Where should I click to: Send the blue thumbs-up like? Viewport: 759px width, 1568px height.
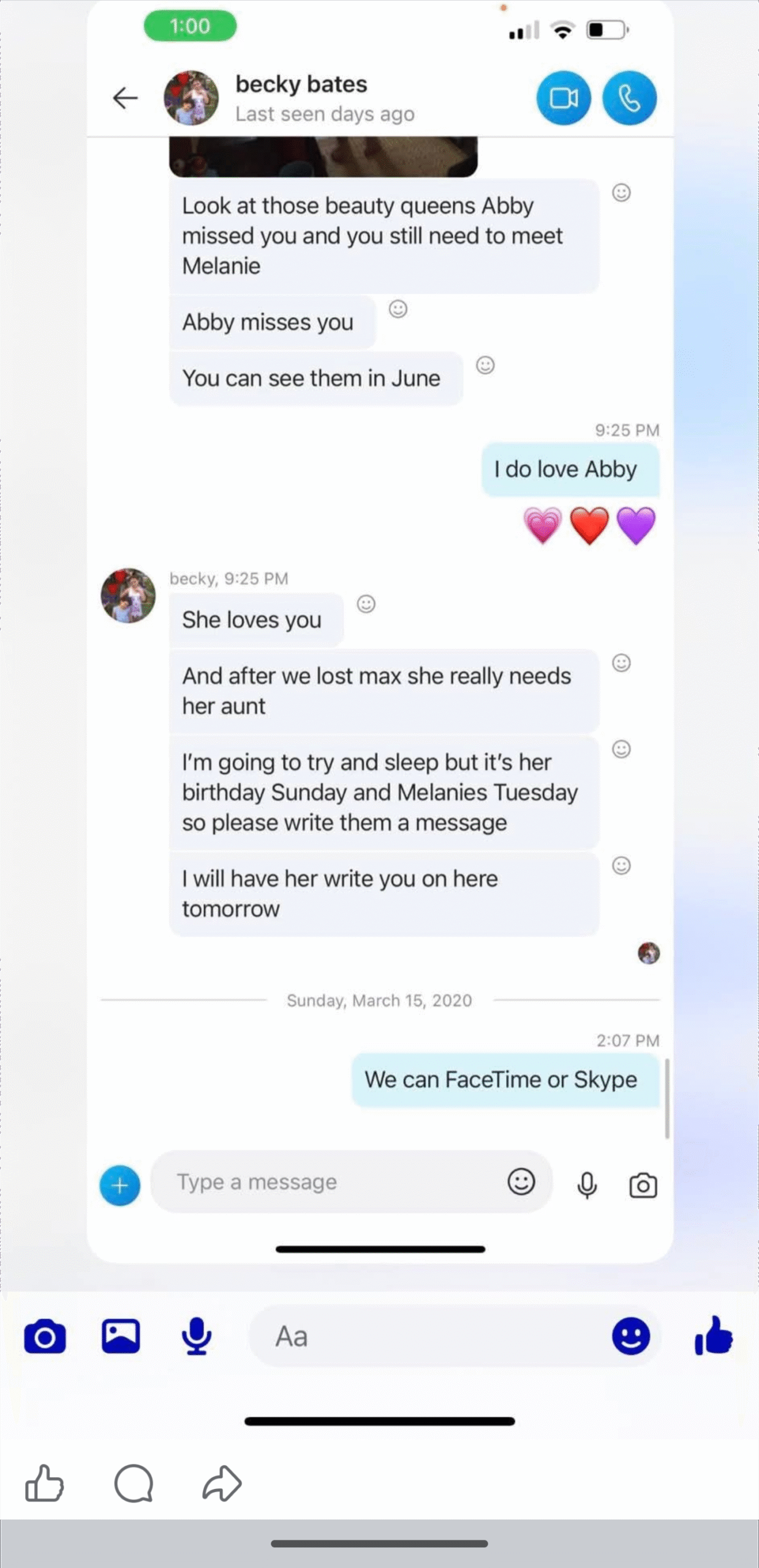click(714, 1335)
